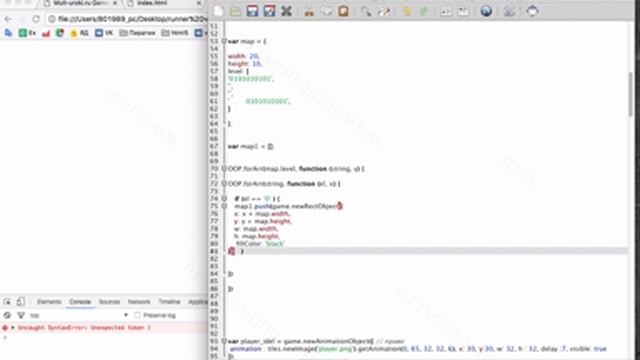Open the Network DevTools tab
Viewport: 640px width, 360px height.
[x=139, y=302]
